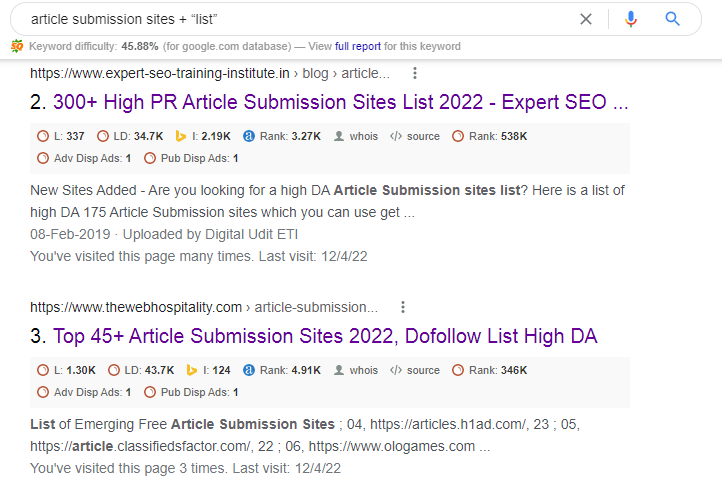Click the Rank: 346K metric
722x479 pixels.
pos(489,370)
